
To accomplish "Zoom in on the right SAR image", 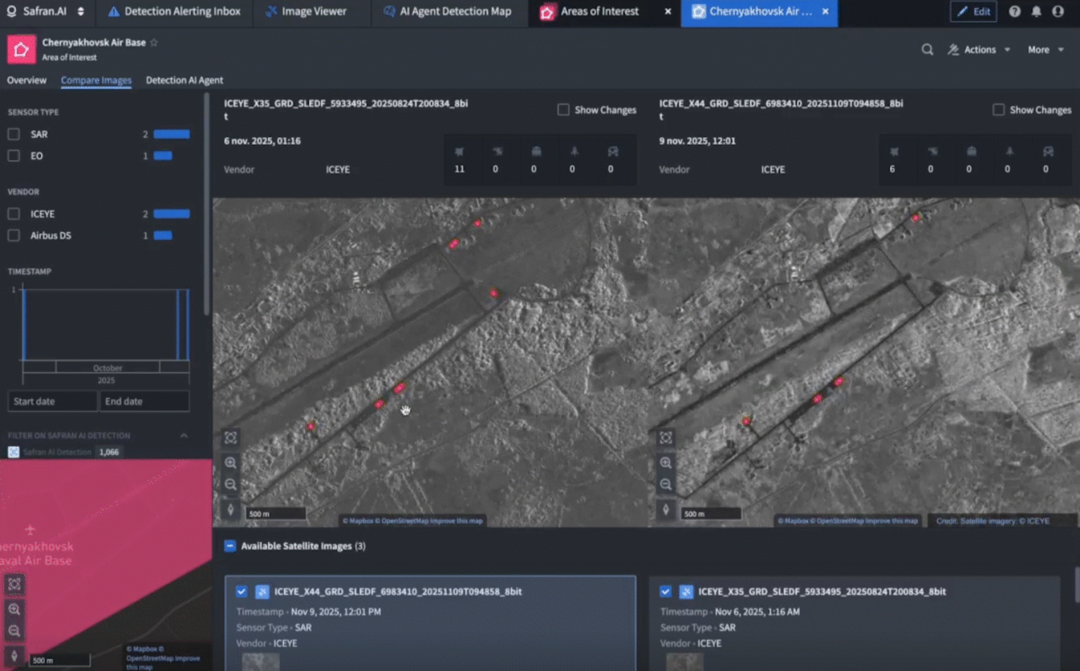I will pyautogui.click(x=666, y=463).
